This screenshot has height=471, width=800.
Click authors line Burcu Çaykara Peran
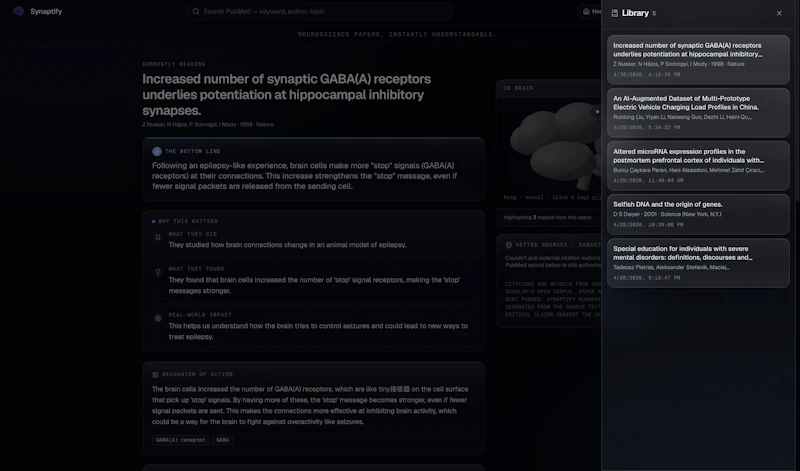(x=689, y=170)
